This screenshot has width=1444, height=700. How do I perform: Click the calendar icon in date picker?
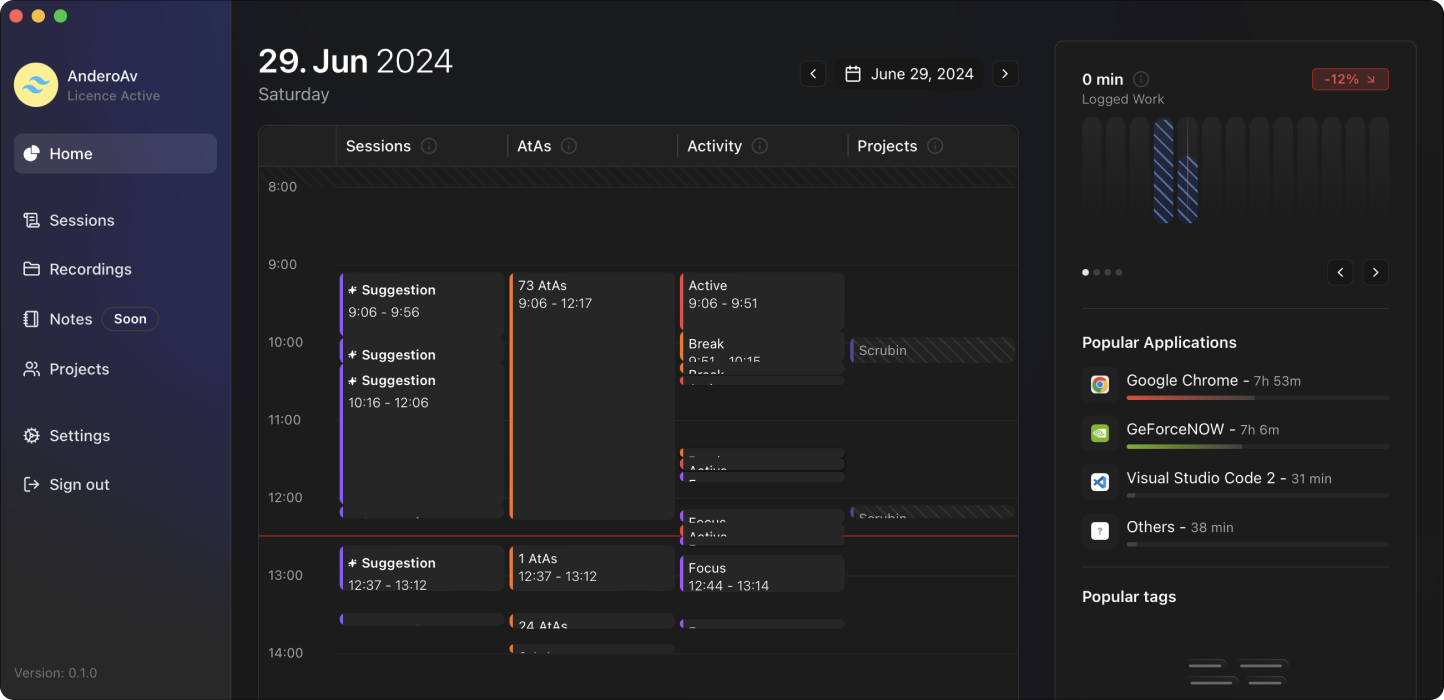tap(853, 74)
